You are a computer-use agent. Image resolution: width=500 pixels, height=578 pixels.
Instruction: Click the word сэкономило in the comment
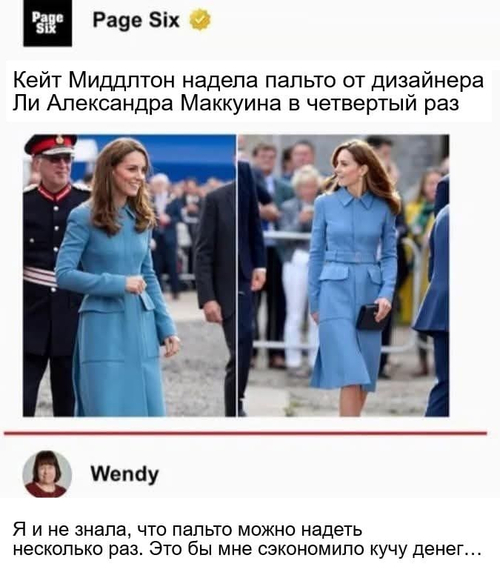point(313,550)
